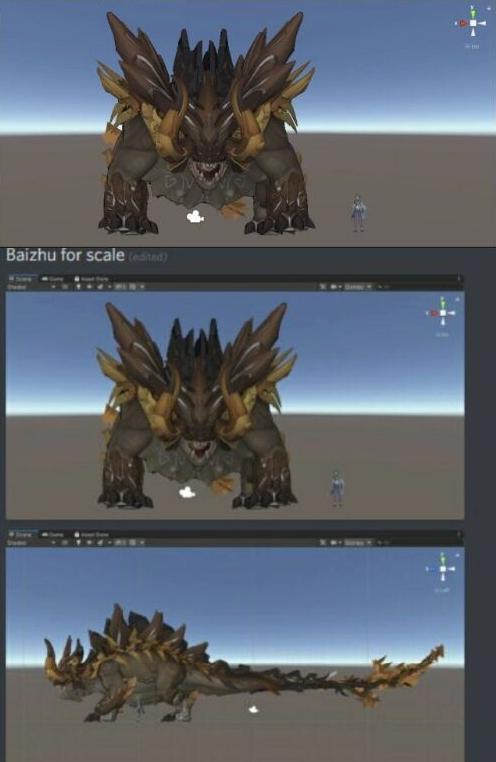Click the green Y axis cone in bottom window gizmo
Screen dimensions: 496x762
click(x=442, y=558)
